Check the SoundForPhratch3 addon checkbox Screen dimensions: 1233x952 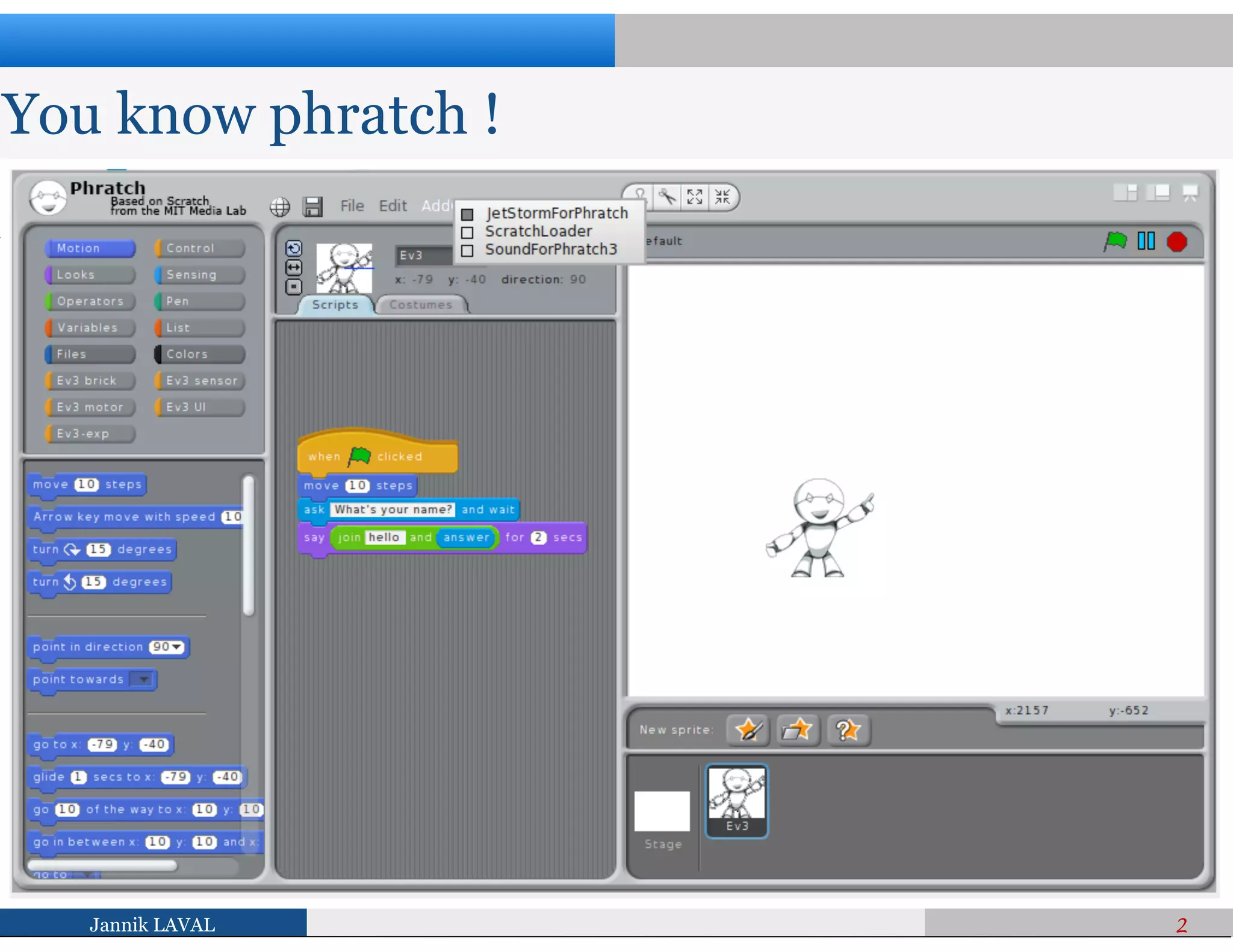(468, 250)
